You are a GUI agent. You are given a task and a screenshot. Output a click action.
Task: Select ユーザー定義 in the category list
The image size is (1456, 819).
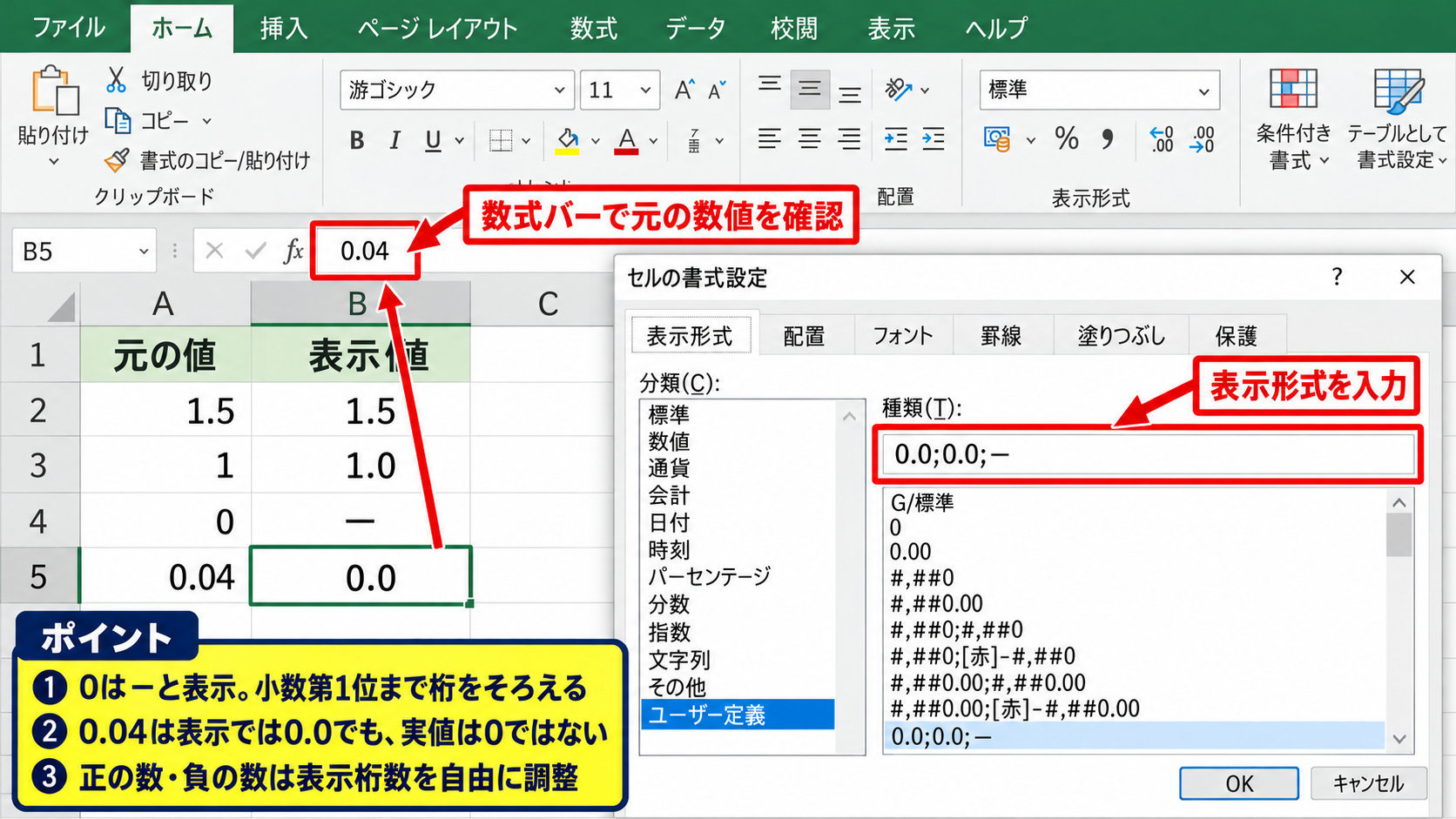coord(738,715)
